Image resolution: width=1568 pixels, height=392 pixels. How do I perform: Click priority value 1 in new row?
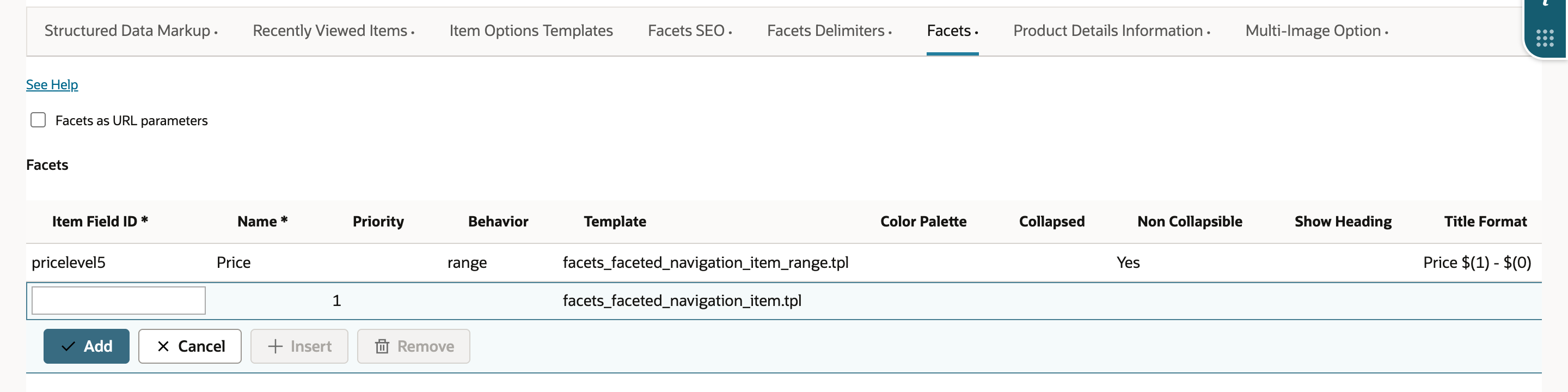coord(336,301)
